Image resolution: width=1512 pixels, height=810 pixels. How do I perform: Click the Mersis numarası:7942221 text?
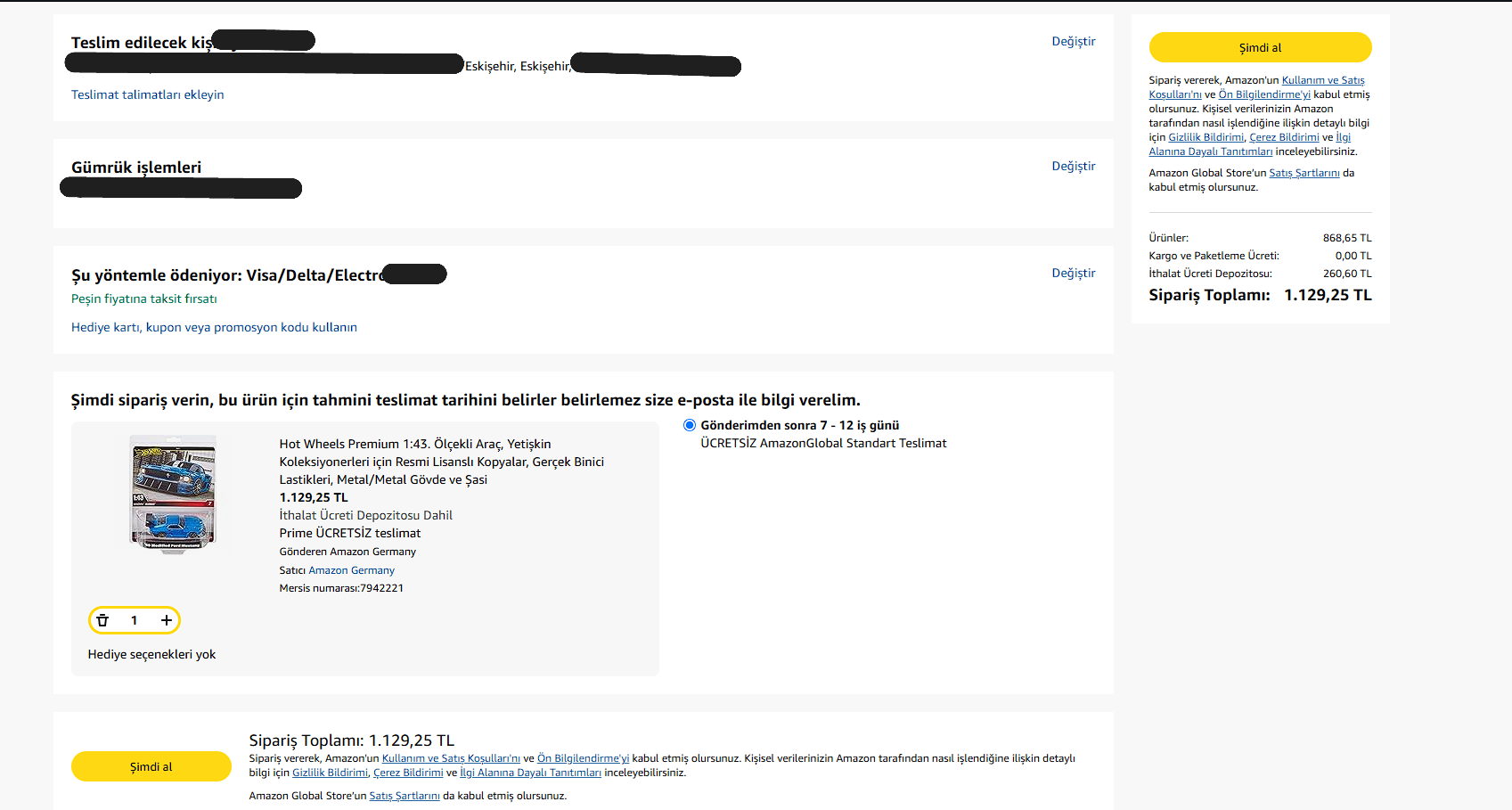point(341,588)
